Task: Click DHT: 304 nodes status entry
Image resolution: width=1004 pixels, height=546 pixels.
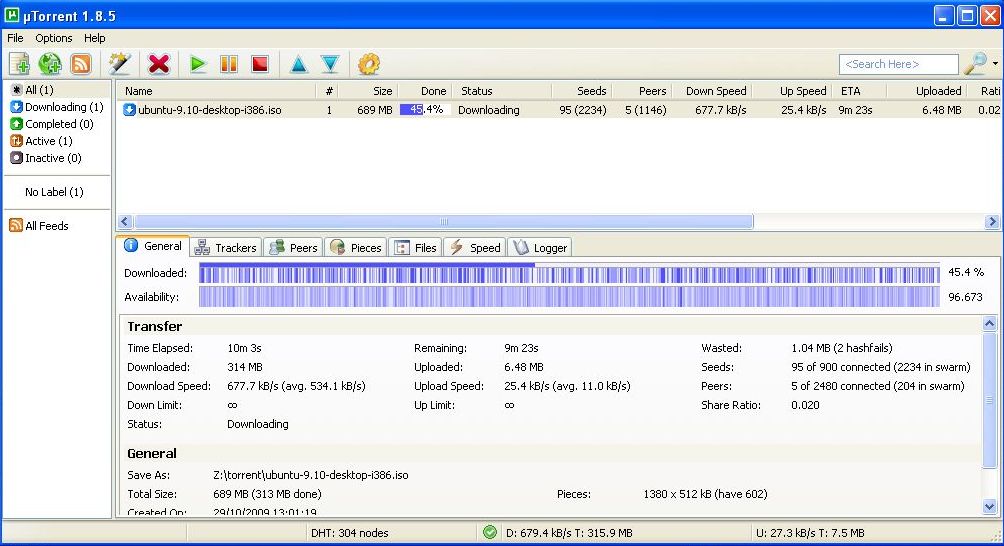Action: tap(350, 533)
